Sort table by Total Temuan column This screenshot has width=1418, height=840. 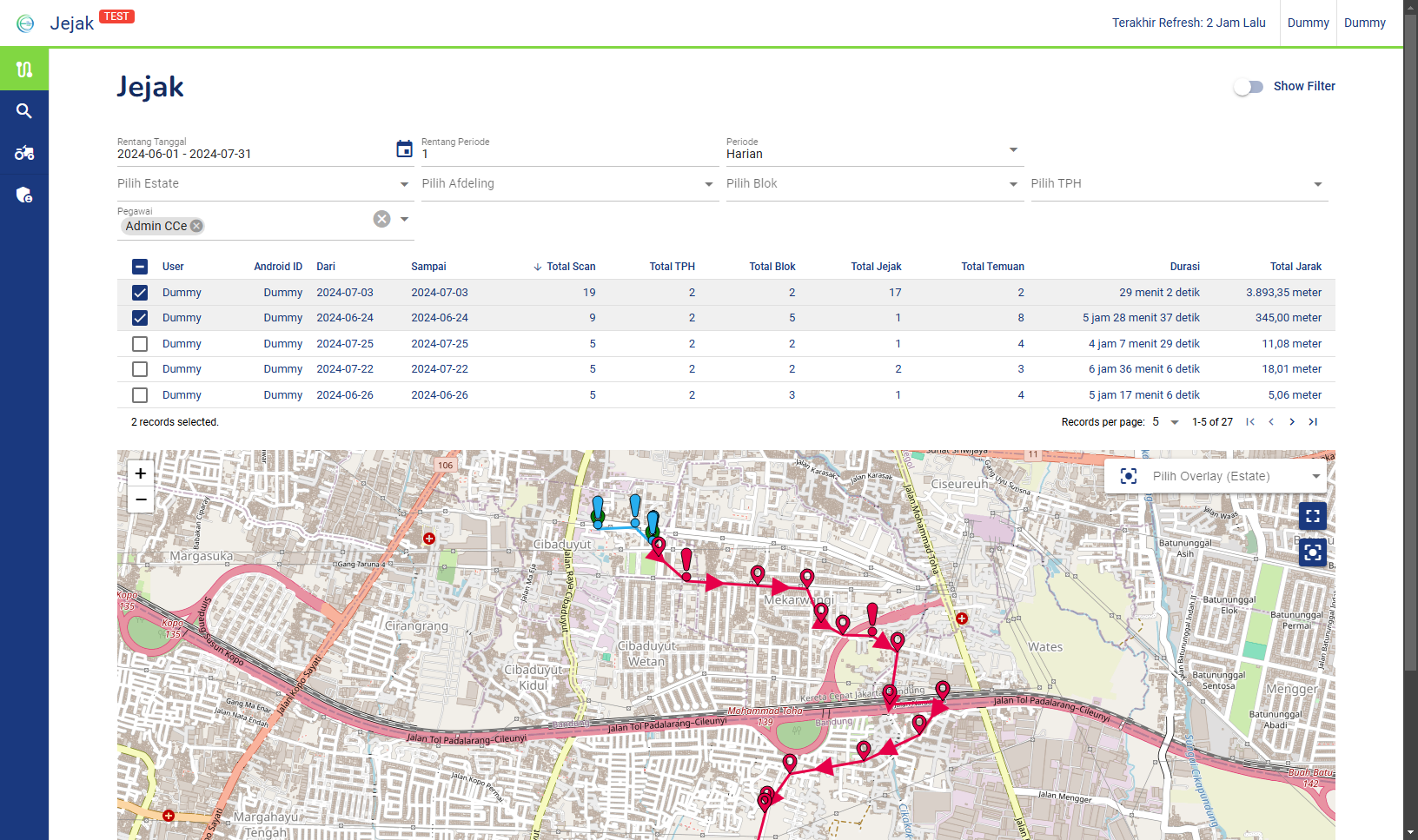[x=992, y=267]
